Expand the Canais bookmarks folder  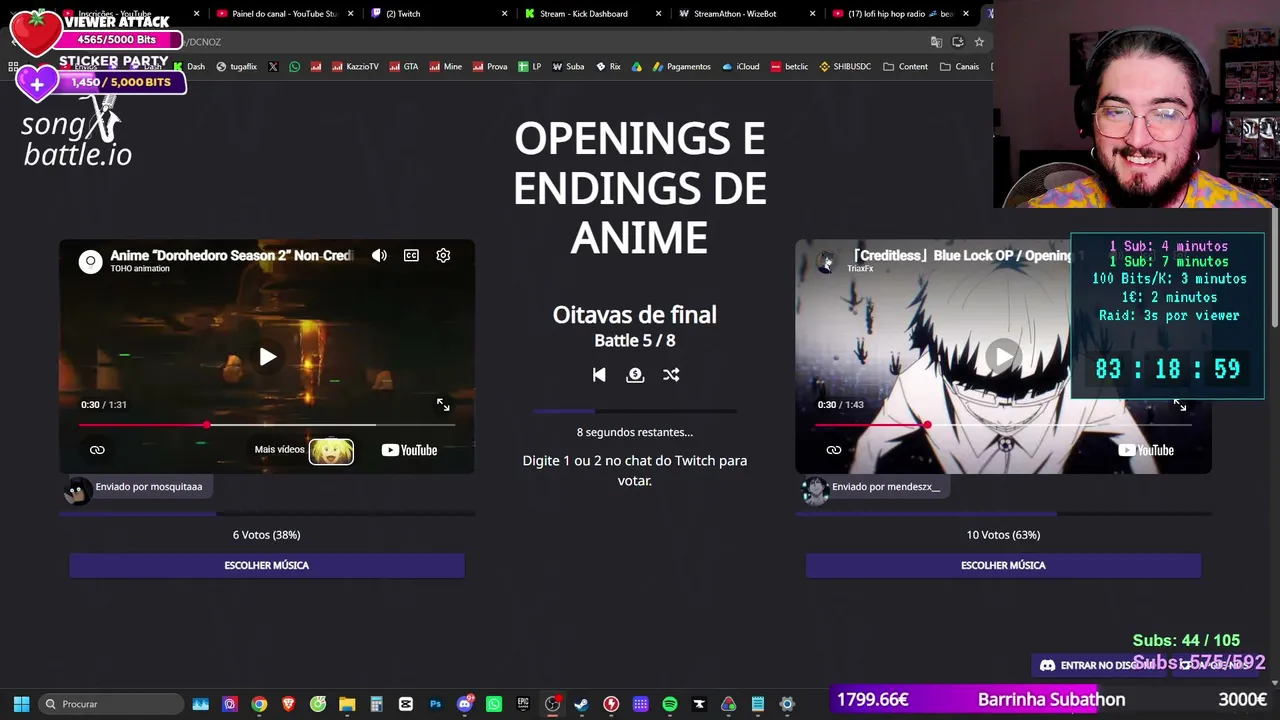tap(959, 67)
